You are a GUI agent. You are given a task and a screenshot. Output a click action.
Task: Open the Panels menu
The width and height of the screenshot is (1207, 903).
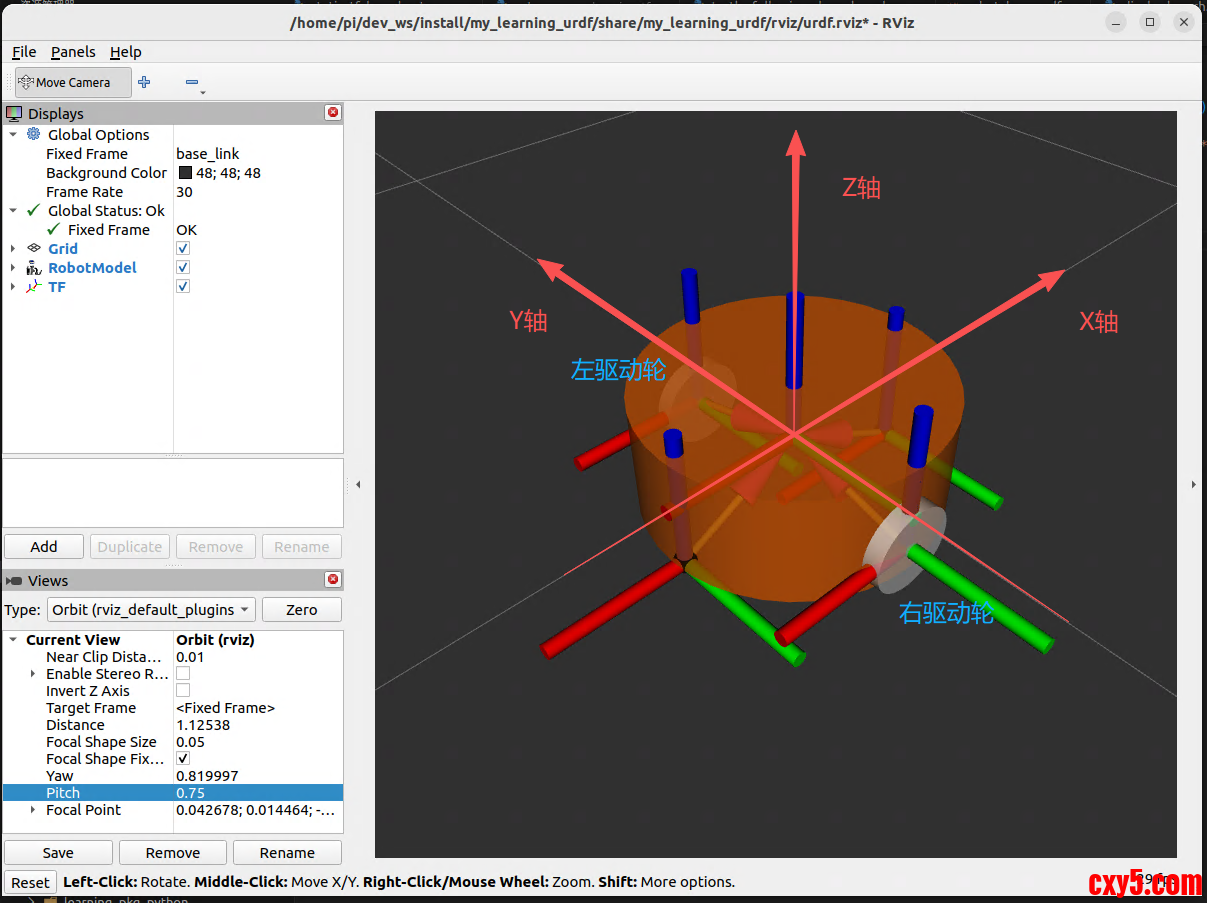[73, 52]
